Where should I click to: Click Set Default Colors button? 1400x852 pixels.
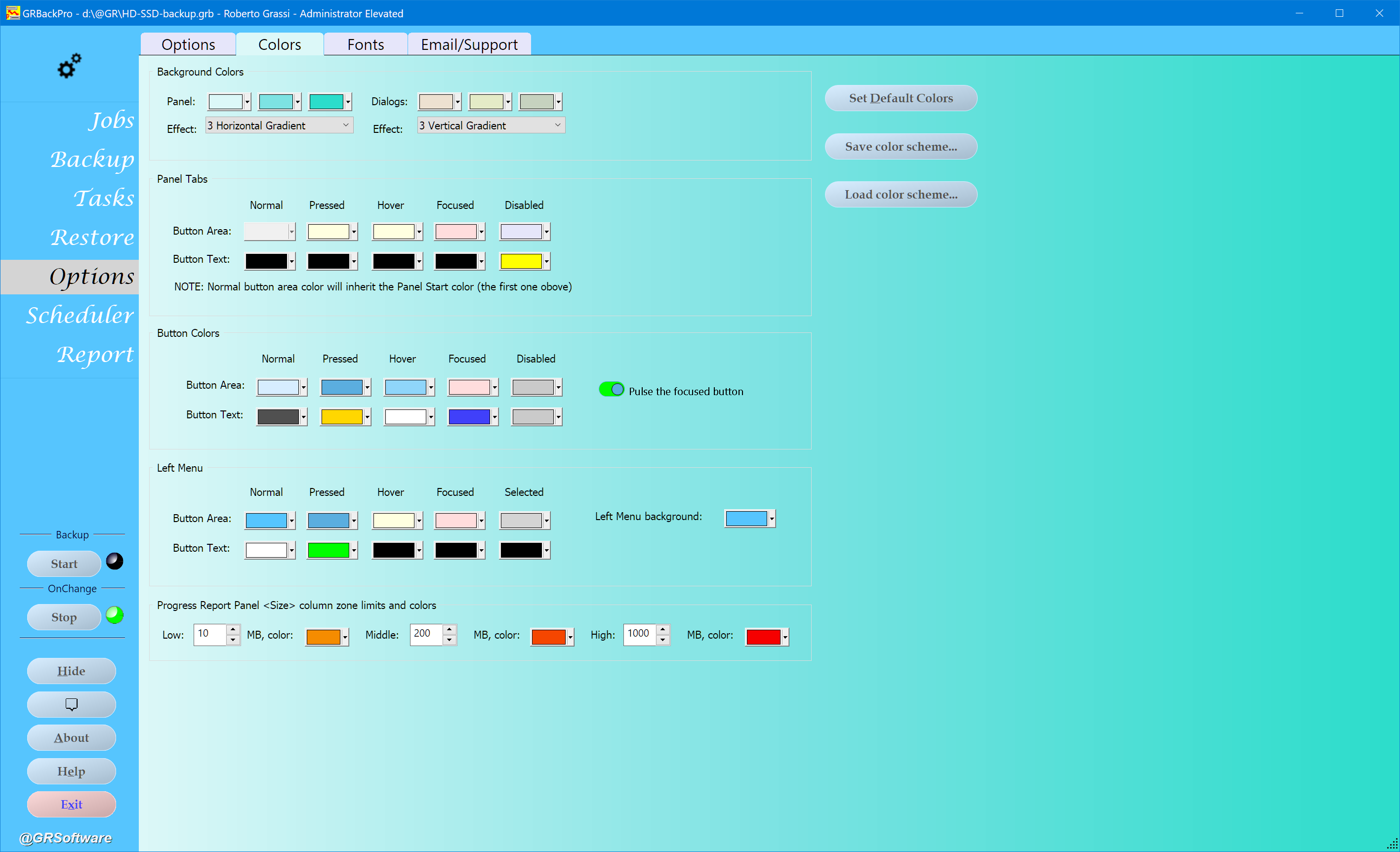tap(901, 98)
